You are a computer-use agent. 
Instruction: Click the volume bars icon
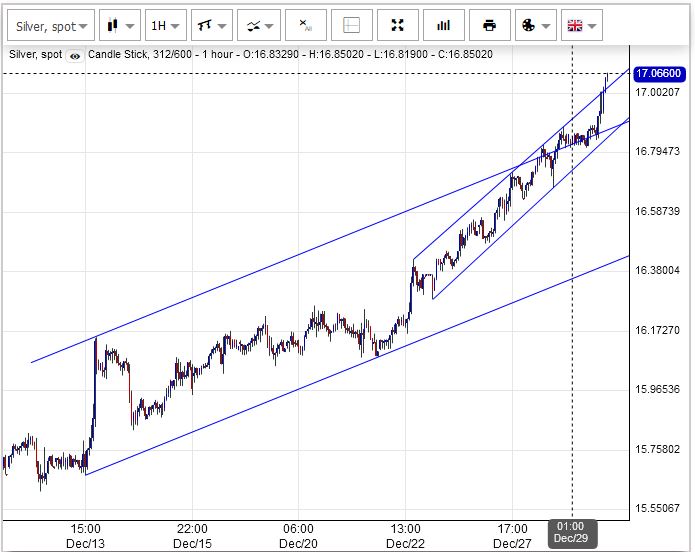444,26
